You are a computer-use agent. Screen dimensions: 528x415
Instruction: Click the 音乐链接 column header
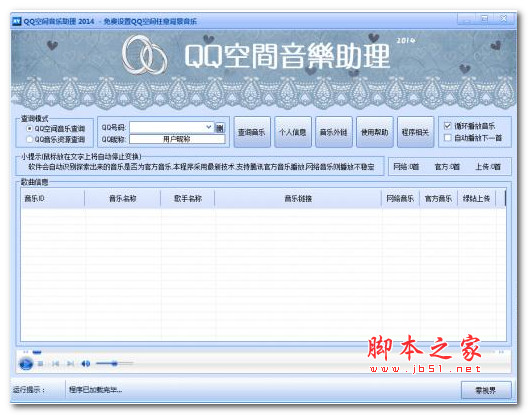(298, 198)
